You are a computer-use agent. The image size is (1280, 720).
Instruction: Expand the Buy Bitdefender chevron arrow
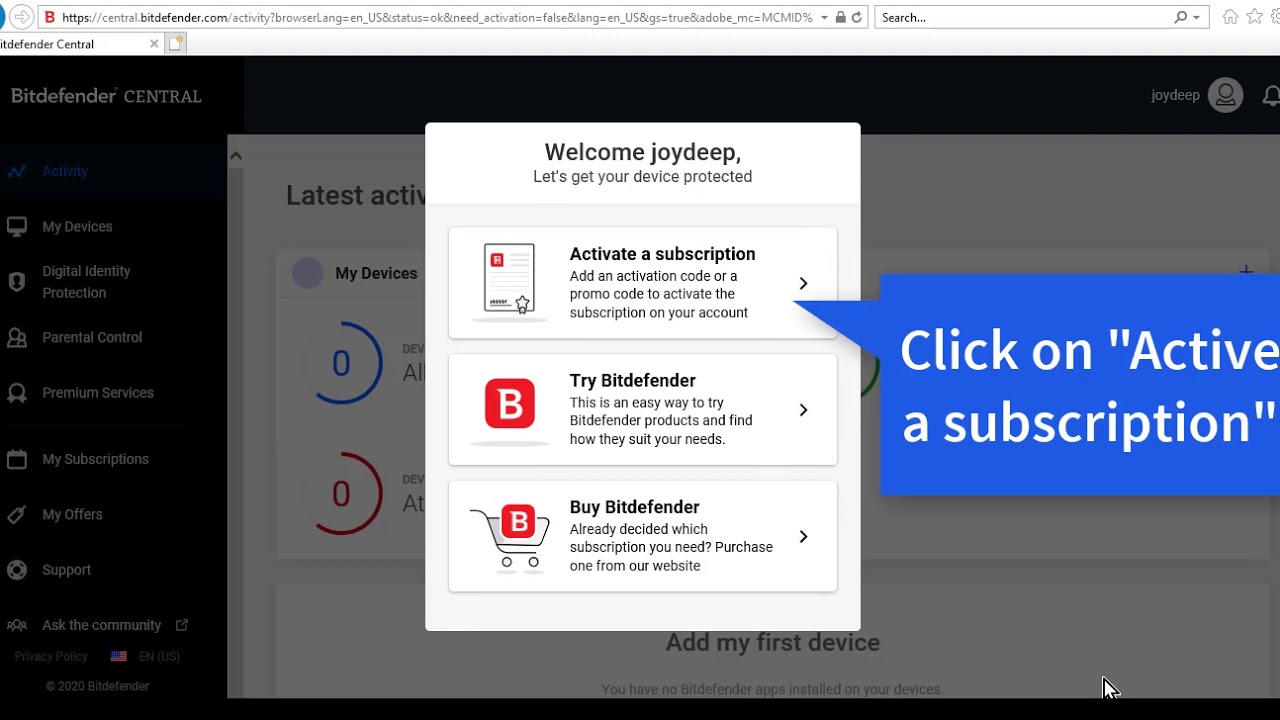click(803, 537)
